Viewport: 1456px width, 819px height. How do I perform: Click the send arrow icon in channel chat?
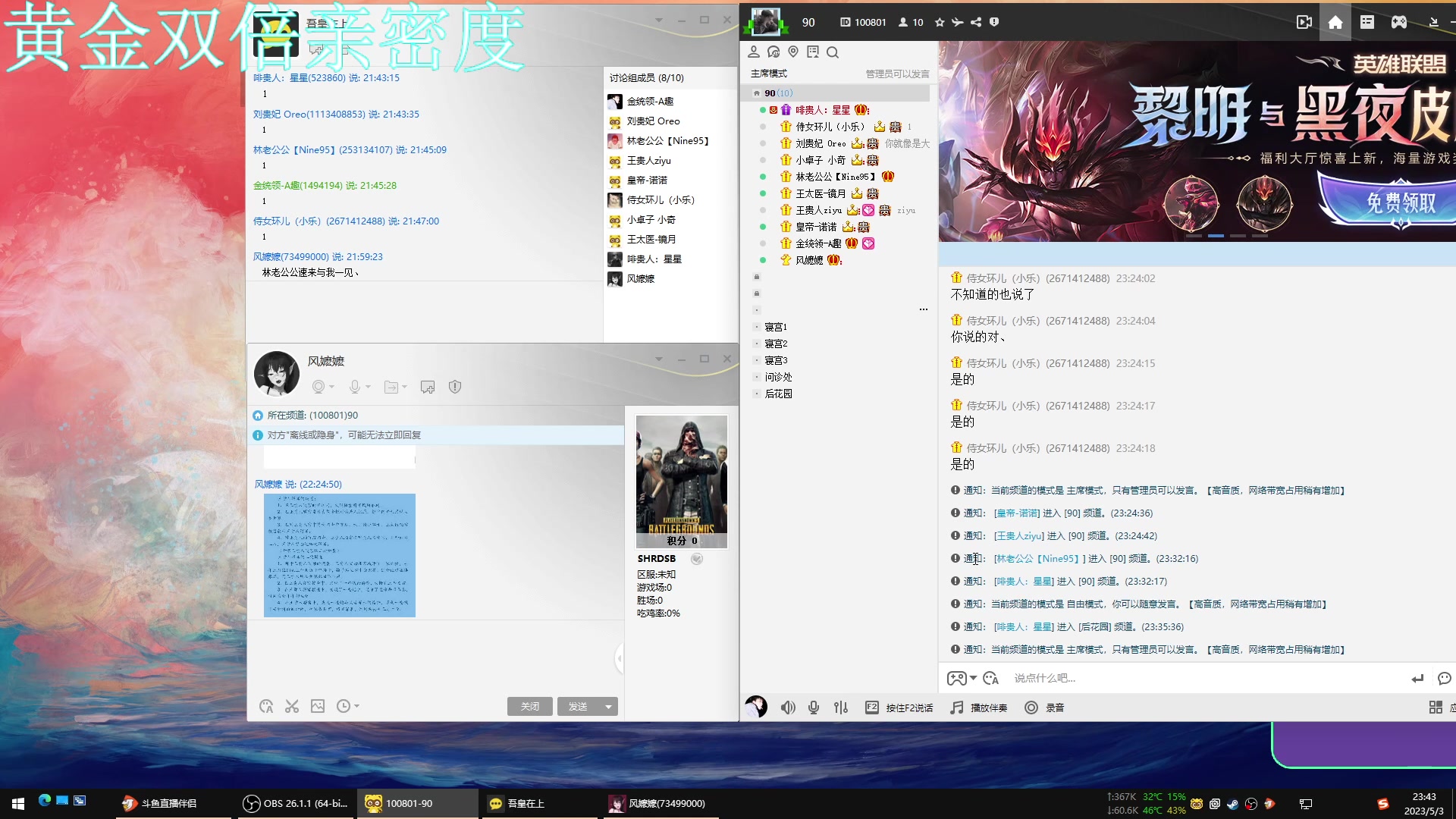point(1417,679)
